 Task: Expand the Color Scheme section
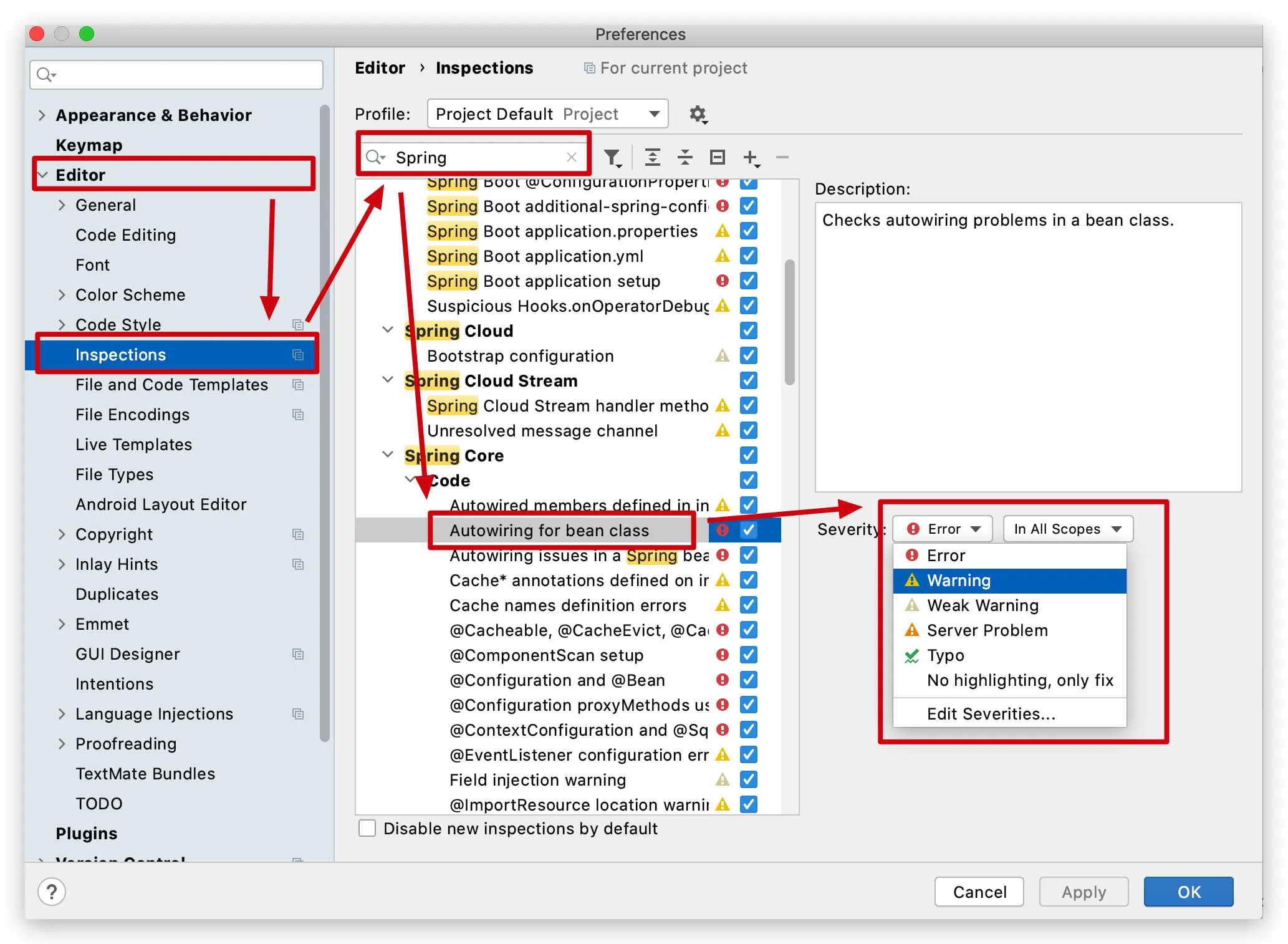click(62, 295)
